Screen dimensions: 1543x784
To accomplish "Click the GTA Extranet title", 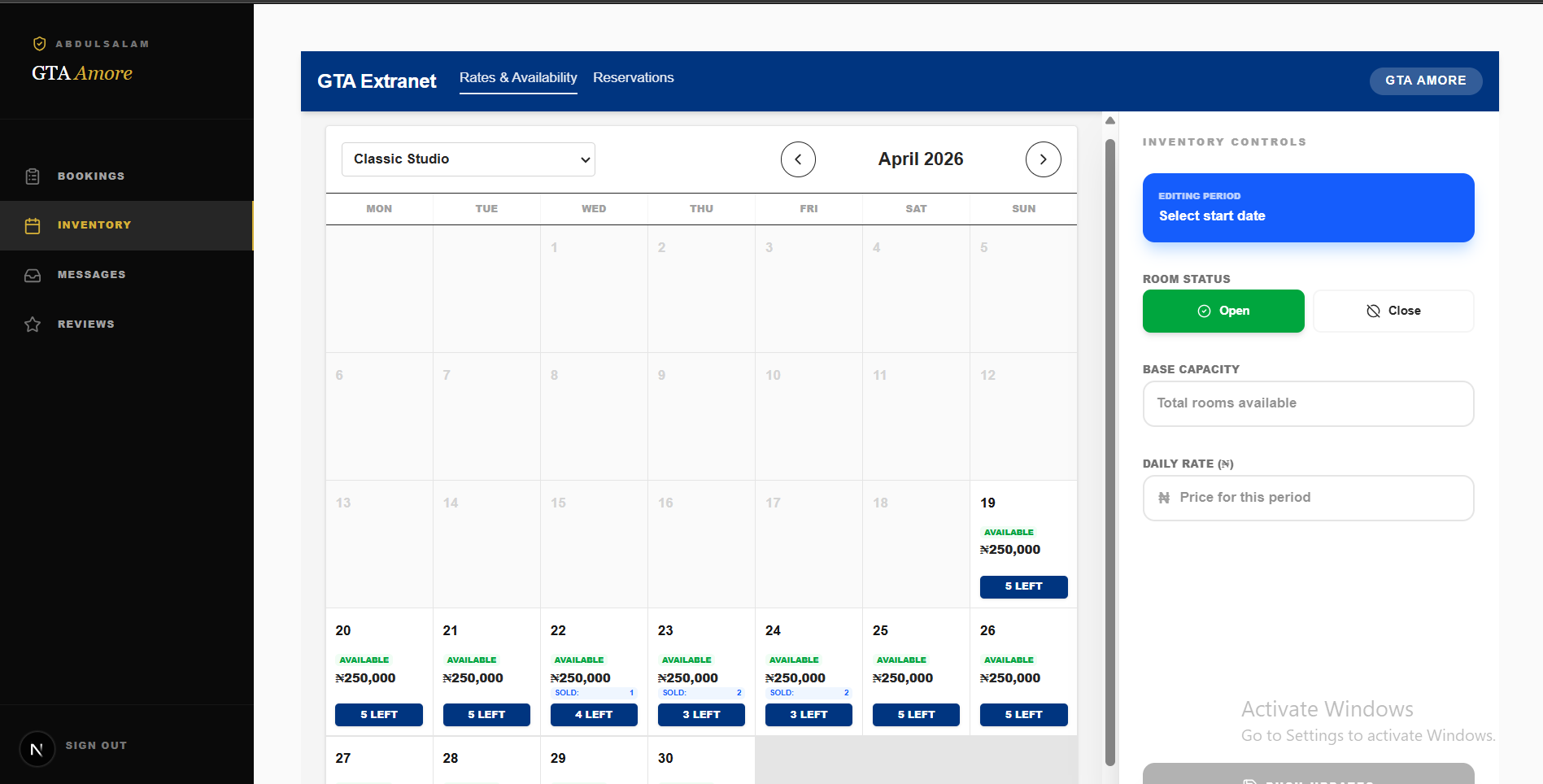I will click(x=377, y=81).
